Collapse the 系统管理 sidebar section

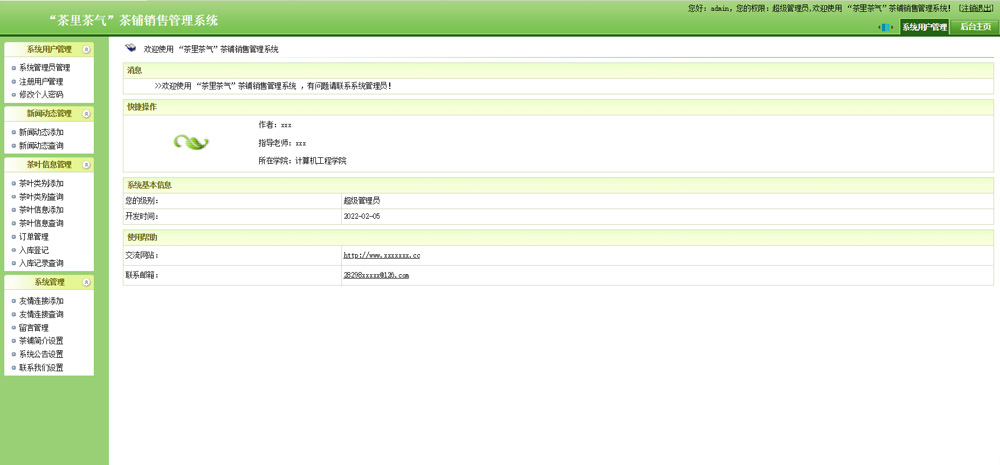click(x=87, y=283)
